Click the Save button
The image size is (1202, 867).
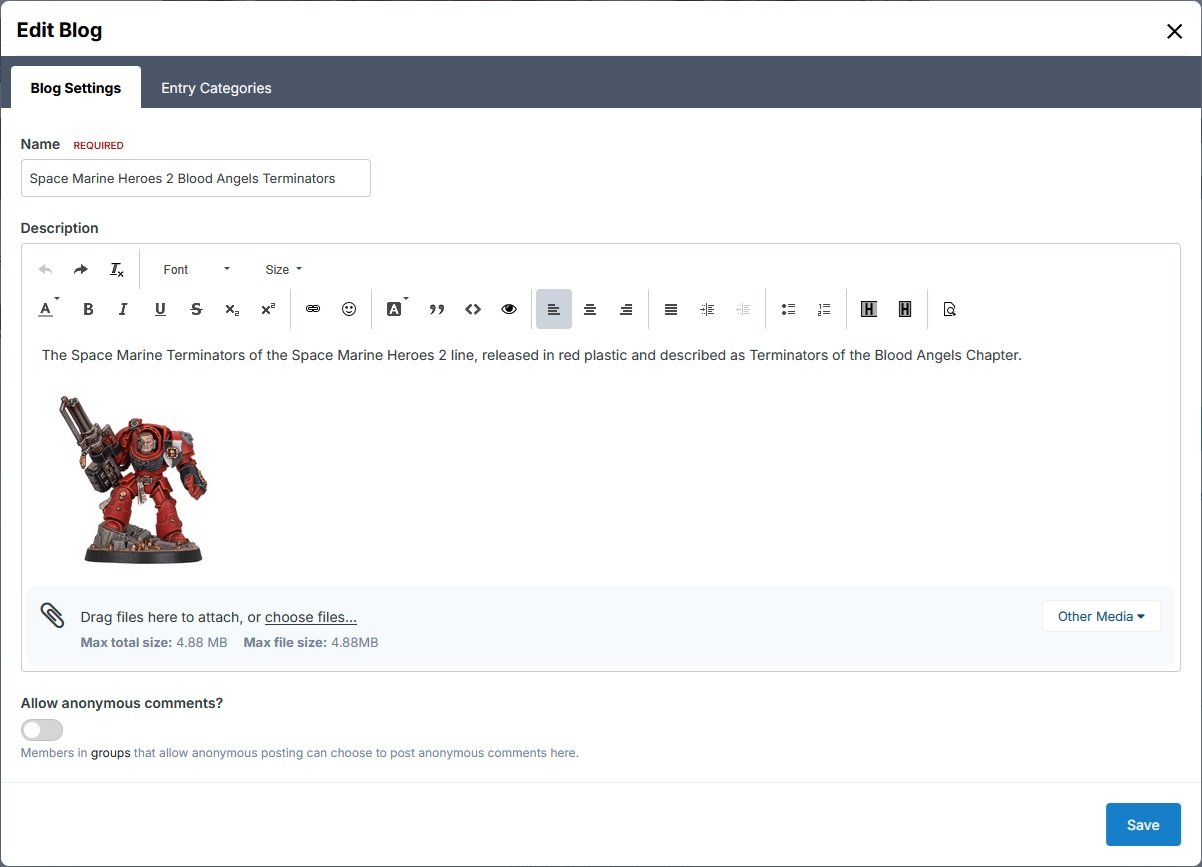(x=1143, y=825)
